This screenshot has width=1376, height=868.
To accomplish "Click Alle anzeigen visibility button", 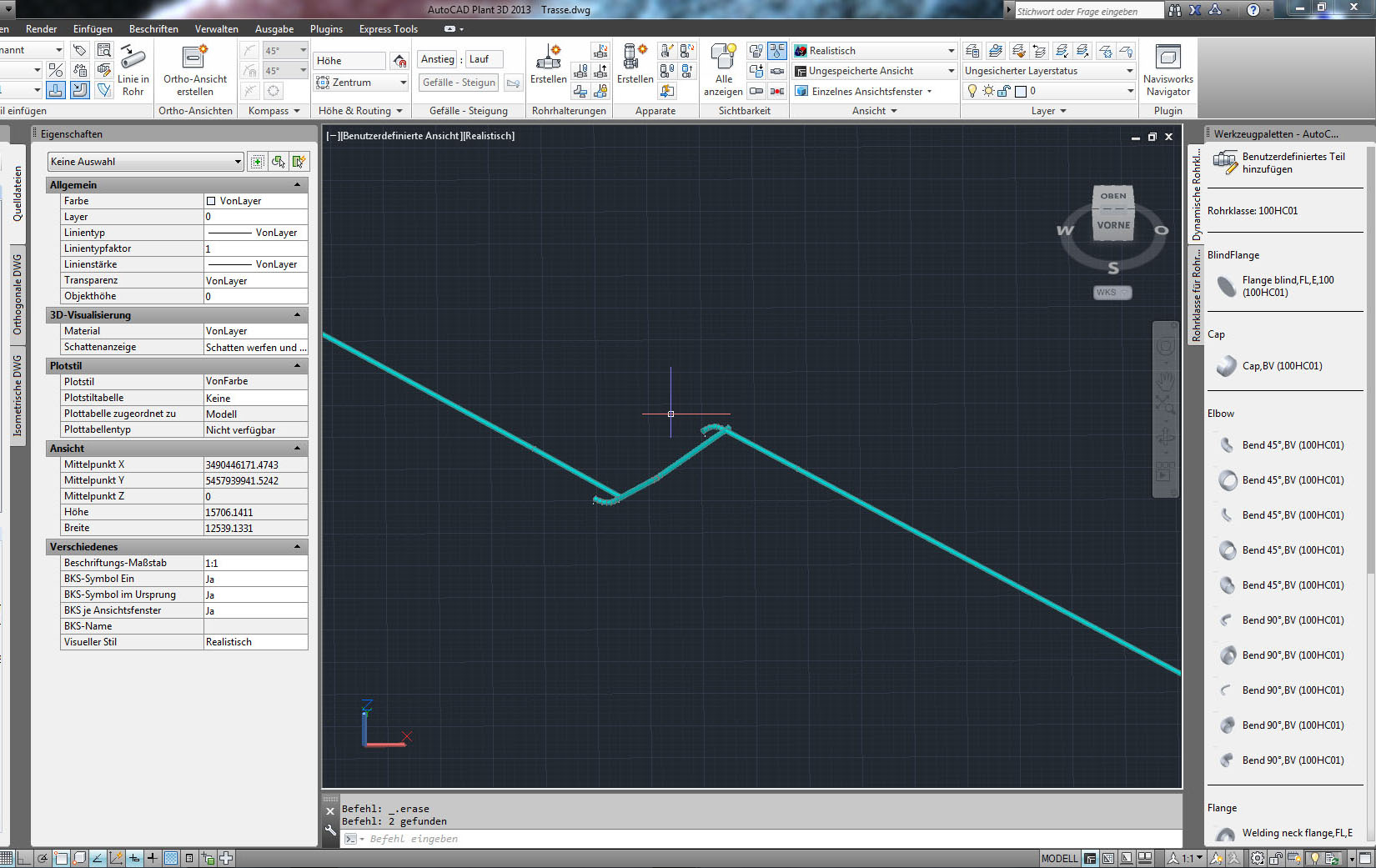I will [723, 70].
